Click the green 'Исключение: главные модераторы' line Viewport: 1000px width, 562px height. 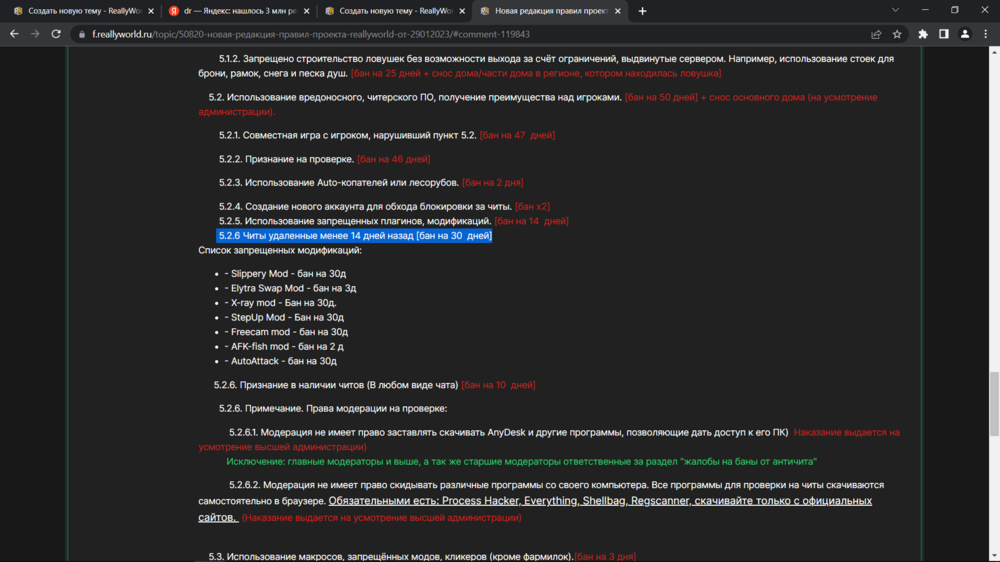click(x=521, y=461)
